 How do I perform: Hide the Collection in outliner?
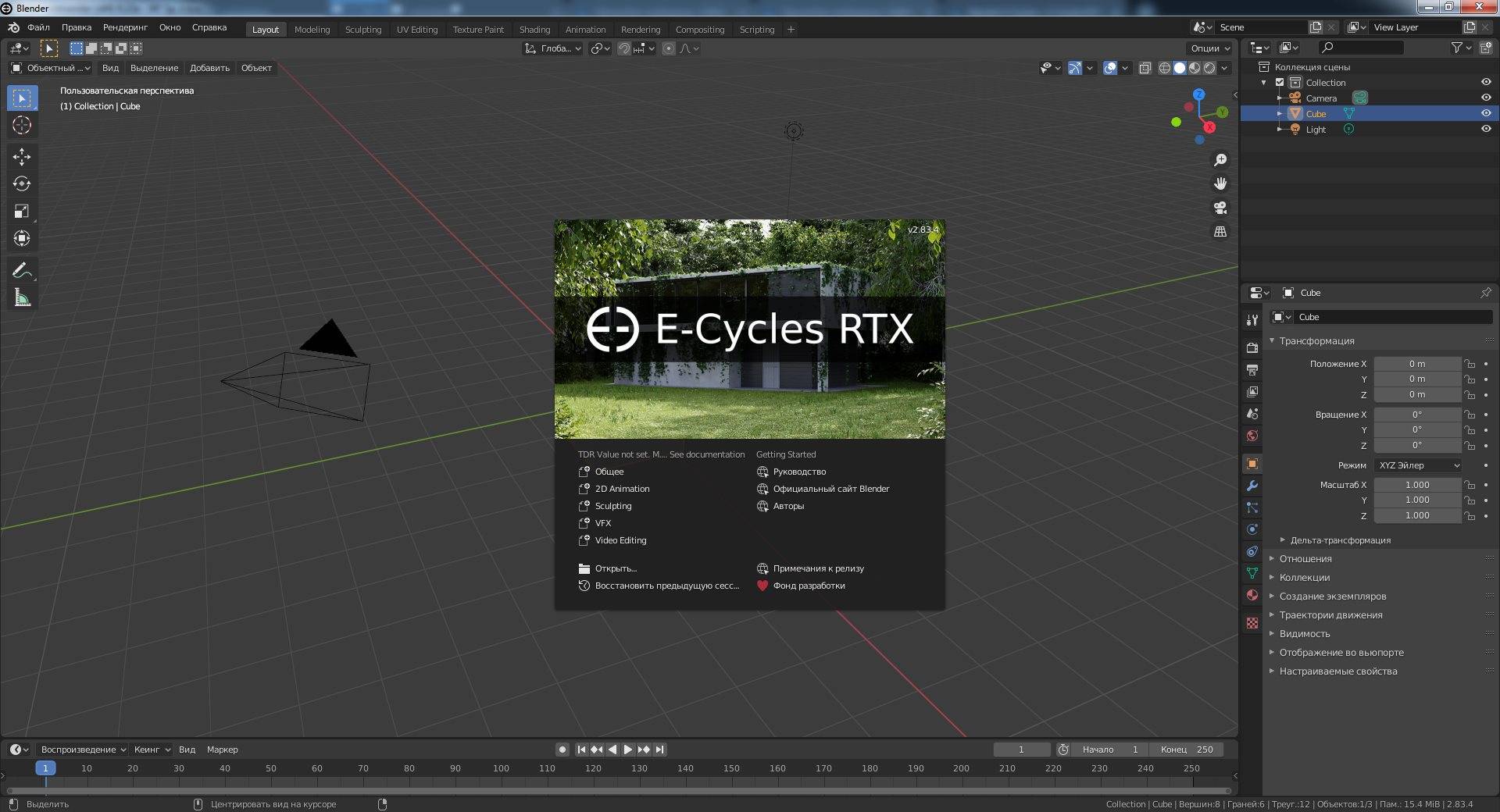[1486, 82]
